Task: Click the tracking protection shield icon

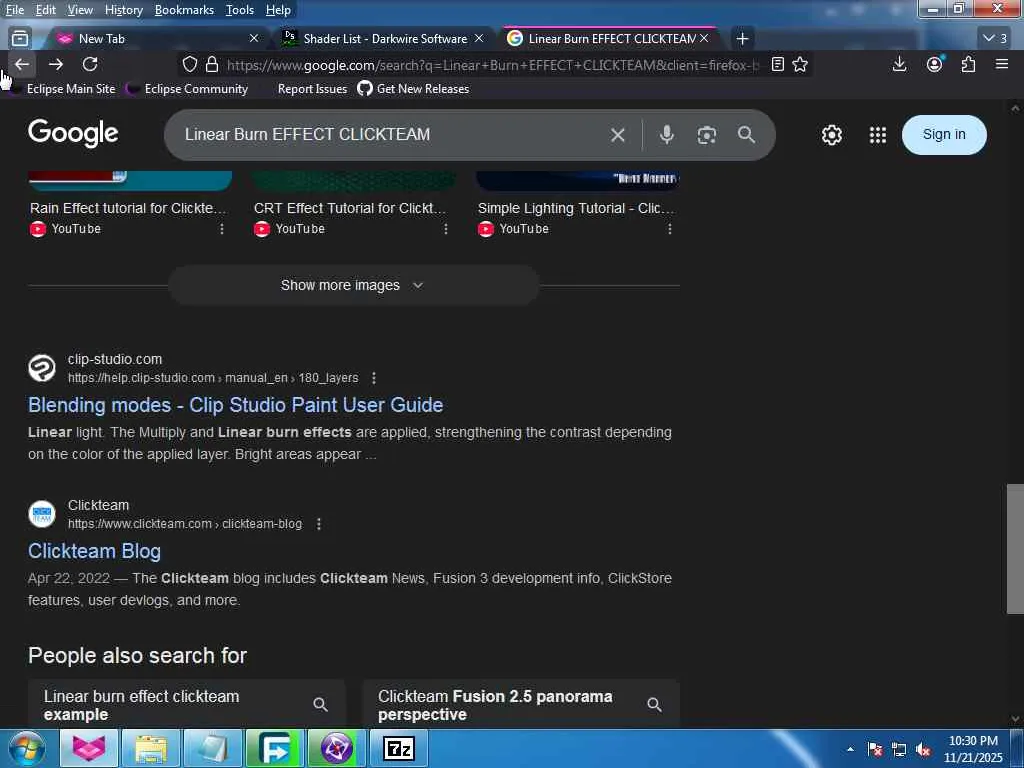Action: point(189,65)
